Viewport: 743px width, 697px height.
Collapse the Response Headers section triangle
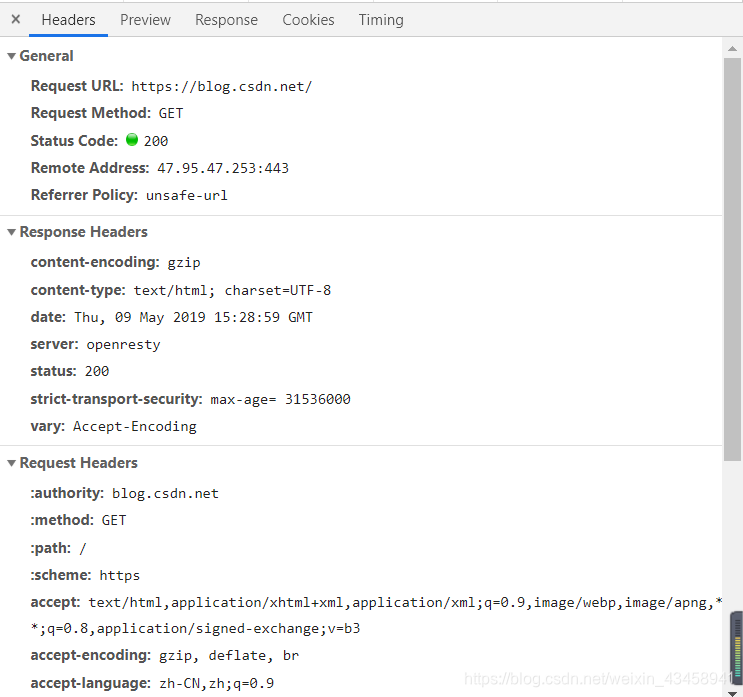click(x=12, y=232)
